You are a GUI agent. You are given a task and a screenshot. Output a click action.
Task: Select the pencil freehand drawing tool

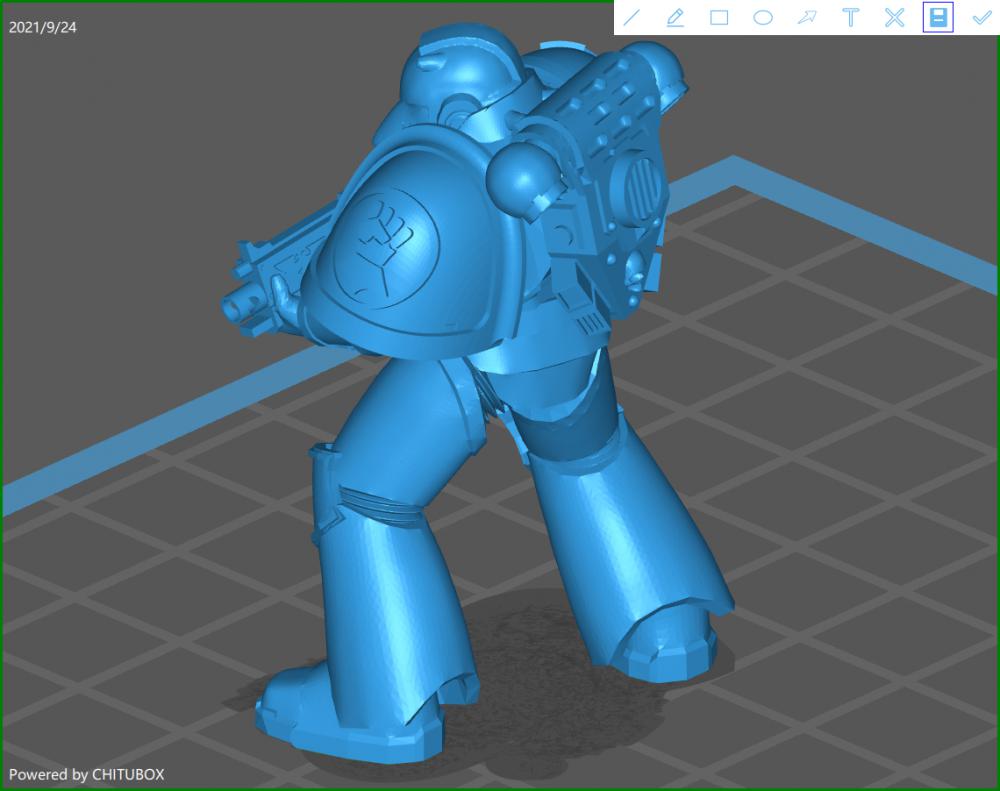click(675, 17)
